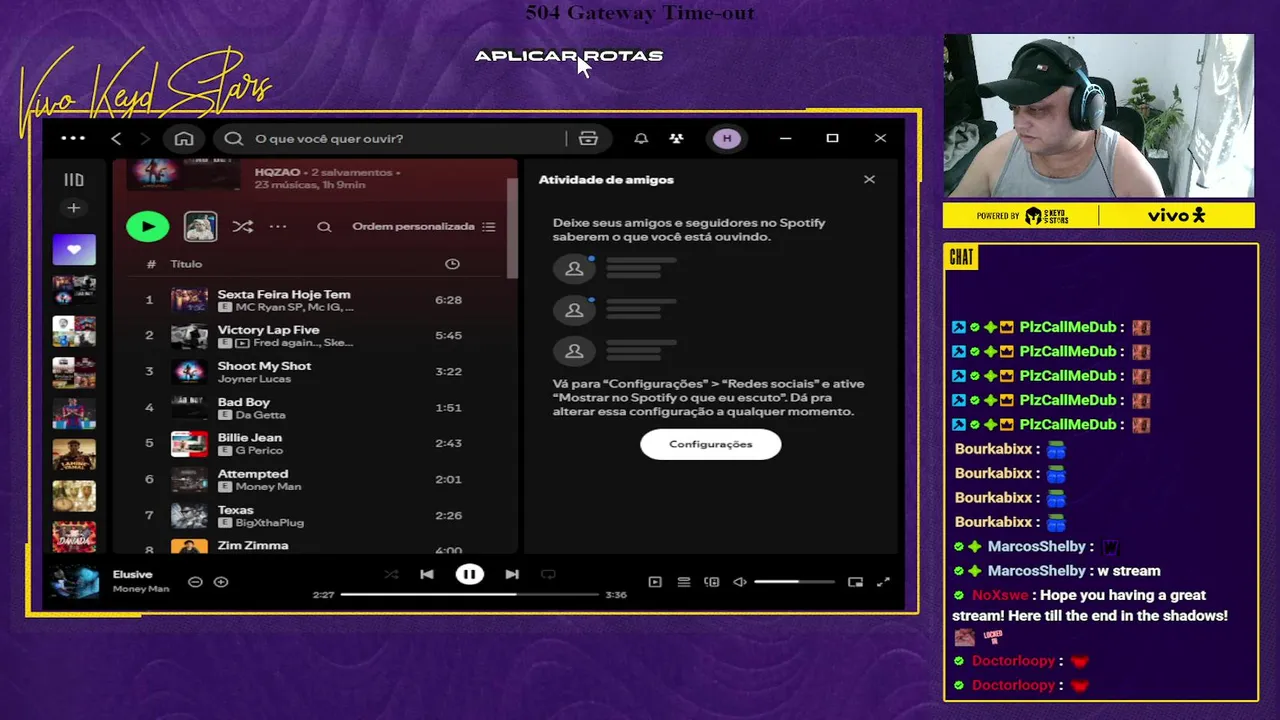
Task: Skip to next track
Action: tap(512, 575)
